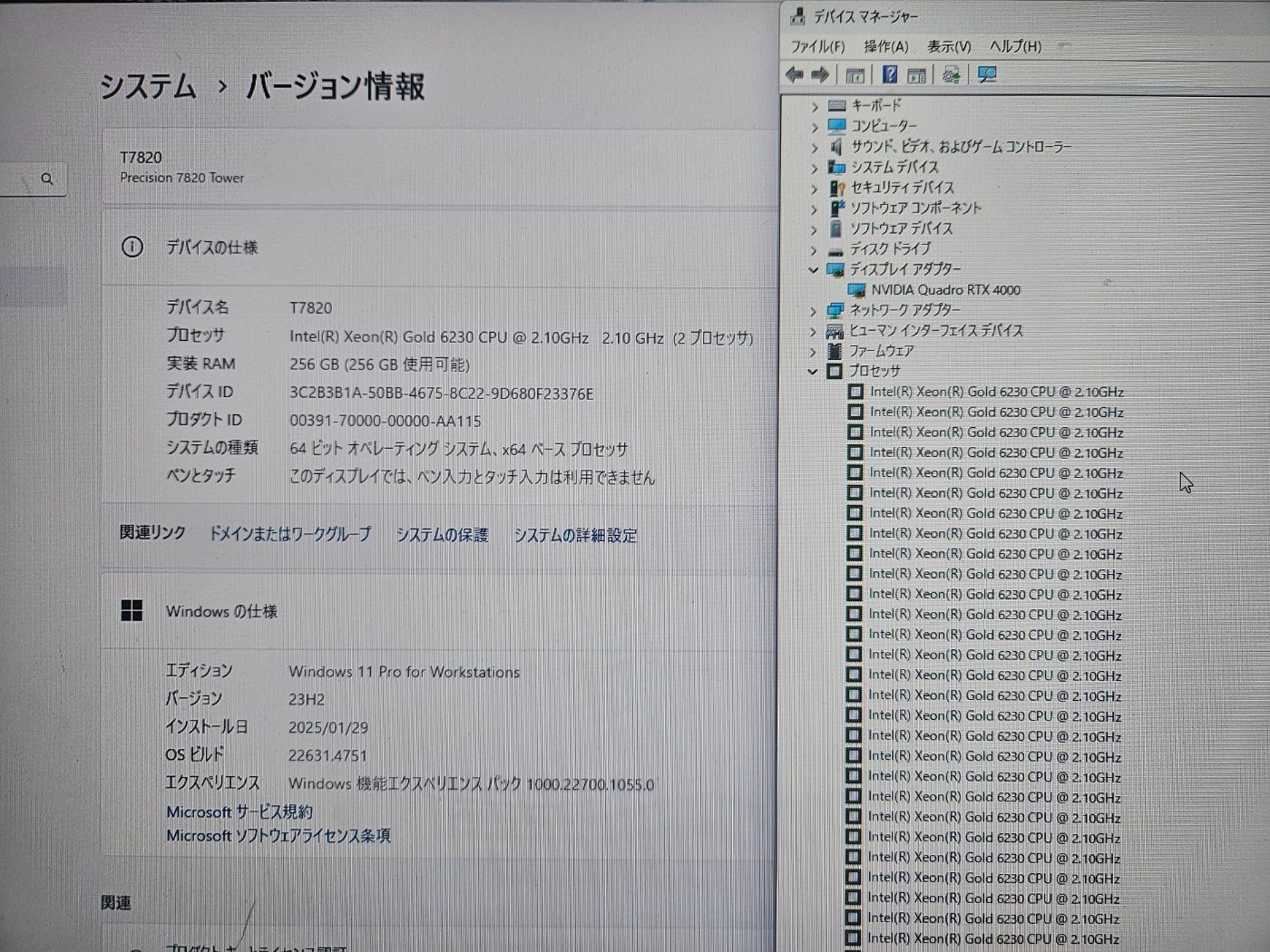Open システムの保護 link
The height and width of the screenshot is (952, 1270).
click(x=442, y=535)
